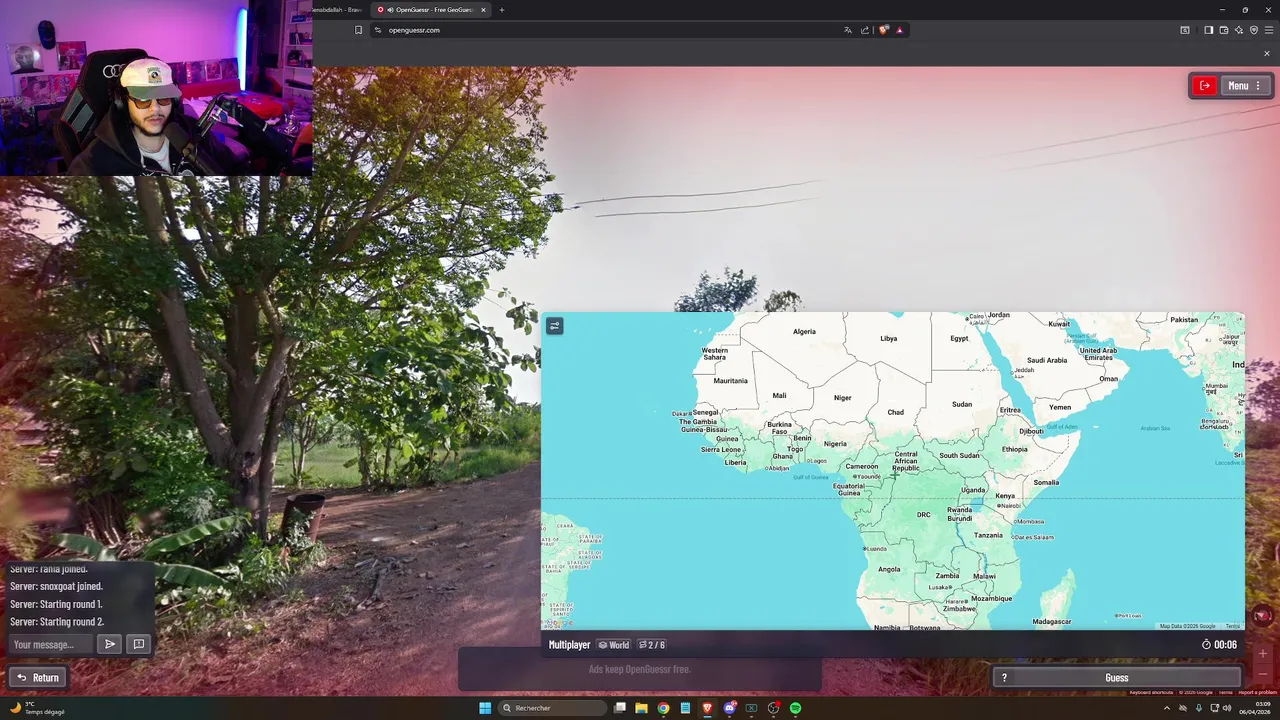
Task: Submit with the Guess button
Action: click(x=1117, y=678)
